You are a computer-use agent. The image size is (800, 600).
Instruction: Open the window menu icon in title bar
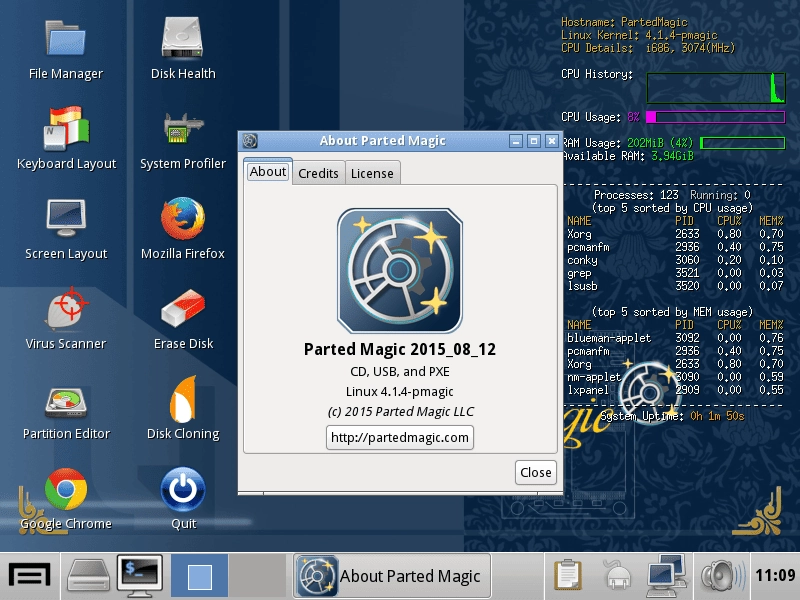click(250, 141)
